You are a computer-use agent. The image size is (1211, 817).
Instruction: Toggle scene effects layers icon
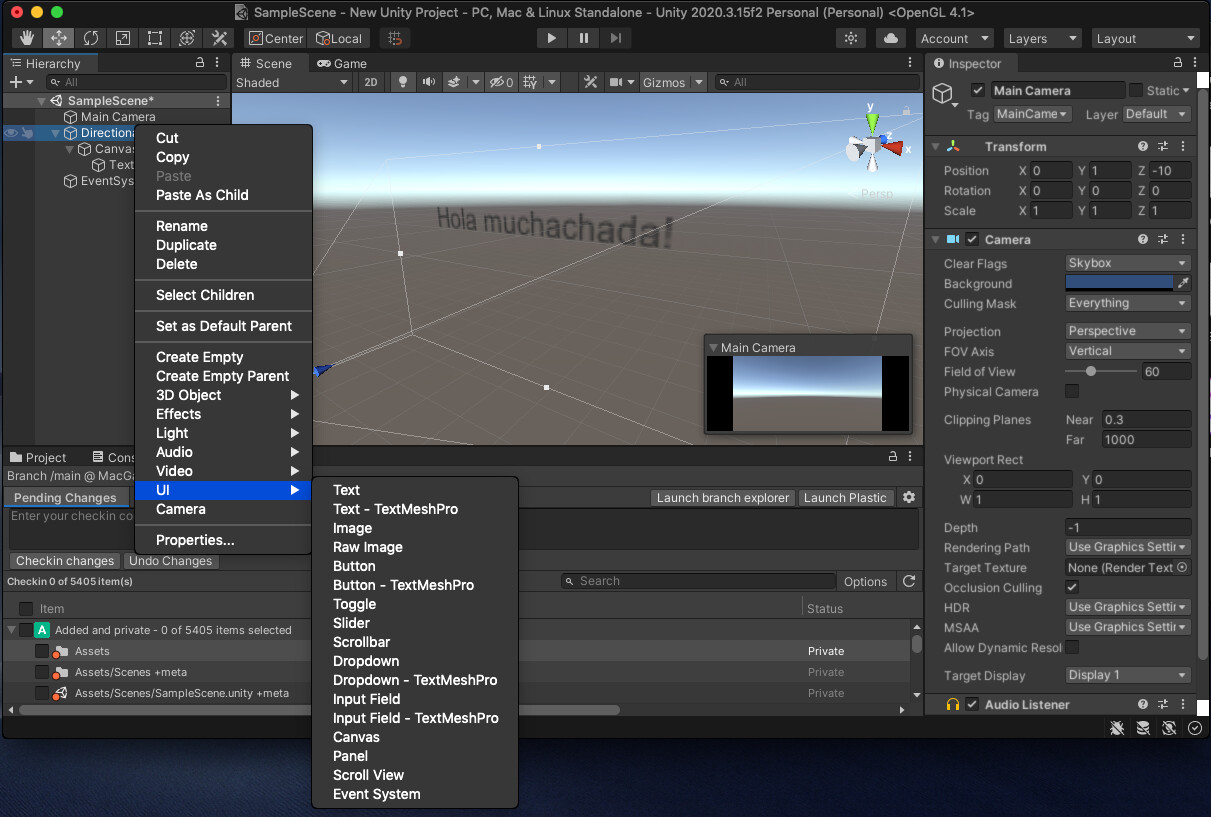pyautogui.click(x=454, y=82)
